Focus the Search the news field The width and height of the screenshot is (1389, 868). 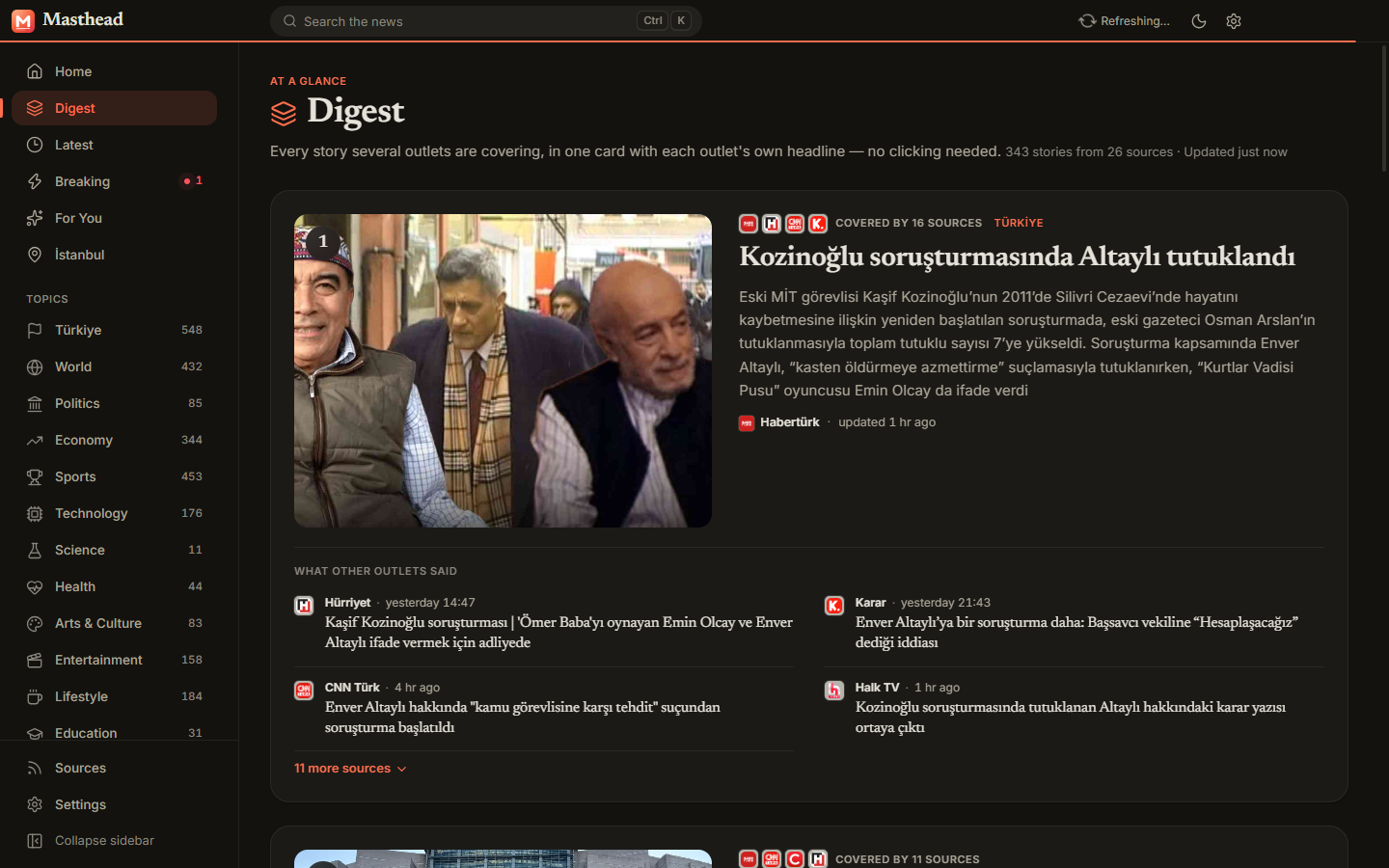[485, 21]
